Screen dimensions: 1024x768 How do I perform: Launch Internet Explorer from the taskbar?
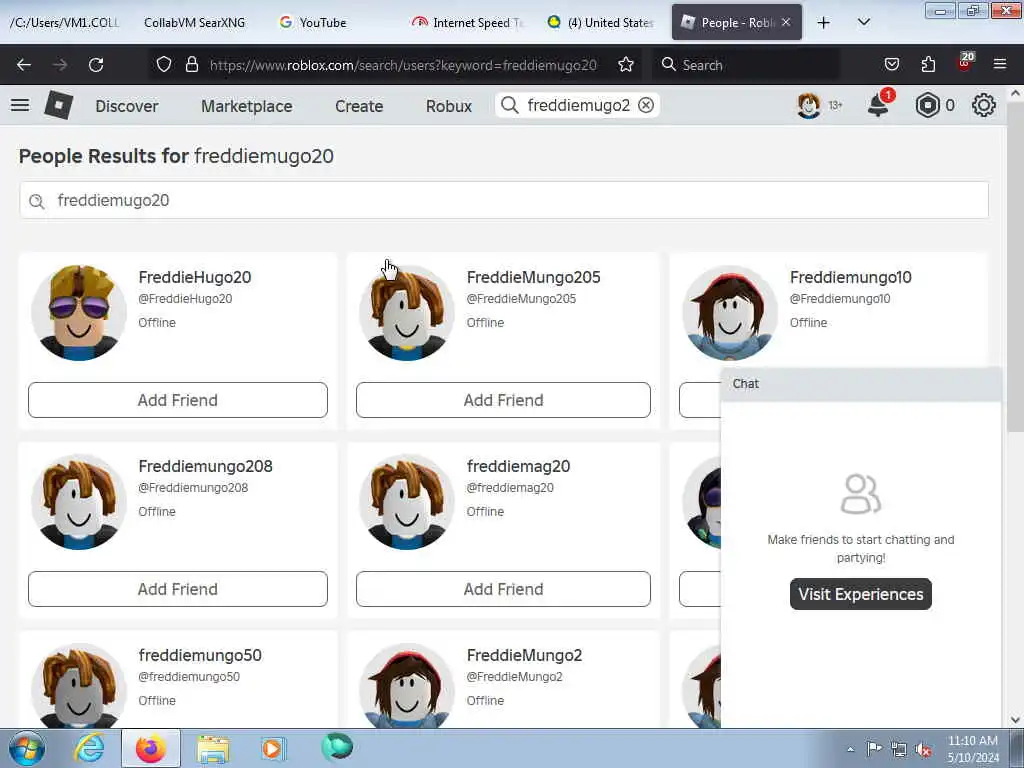pos(89,748)
